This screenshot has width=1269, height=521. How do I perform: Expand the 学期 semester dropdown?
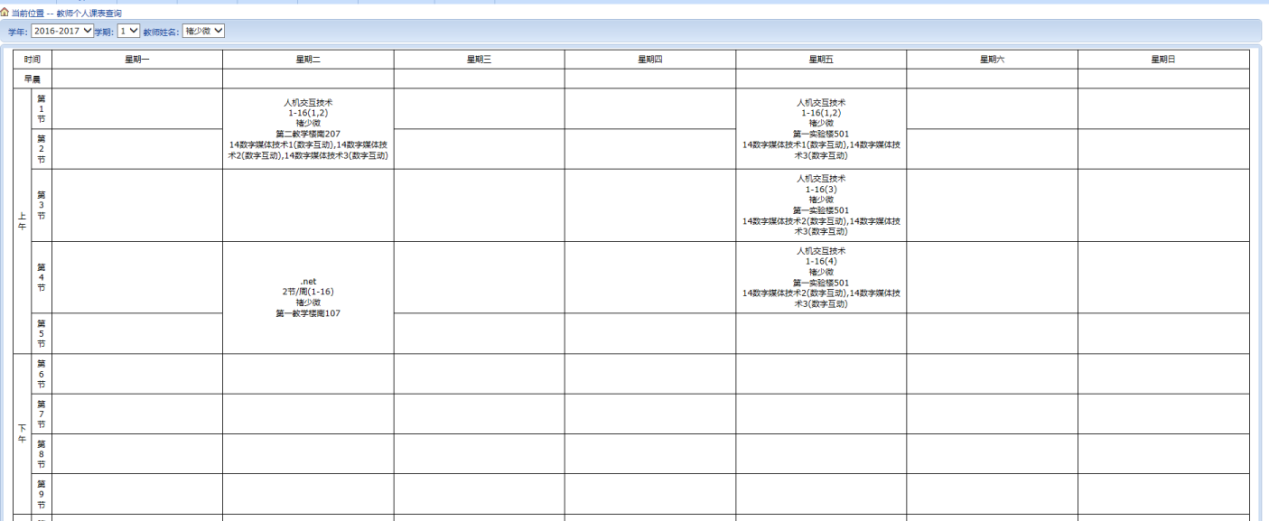tap(129, 31)
